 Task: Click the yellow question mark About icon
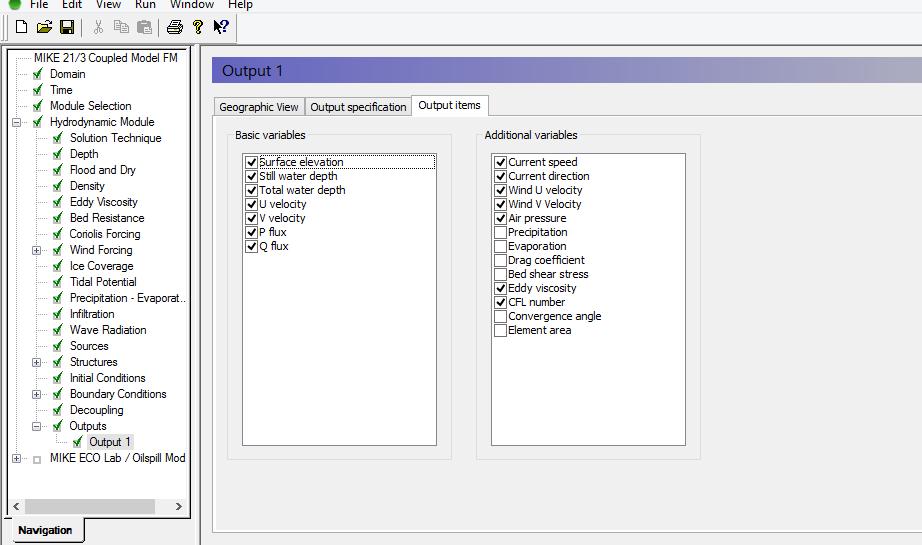click(198, 26)
